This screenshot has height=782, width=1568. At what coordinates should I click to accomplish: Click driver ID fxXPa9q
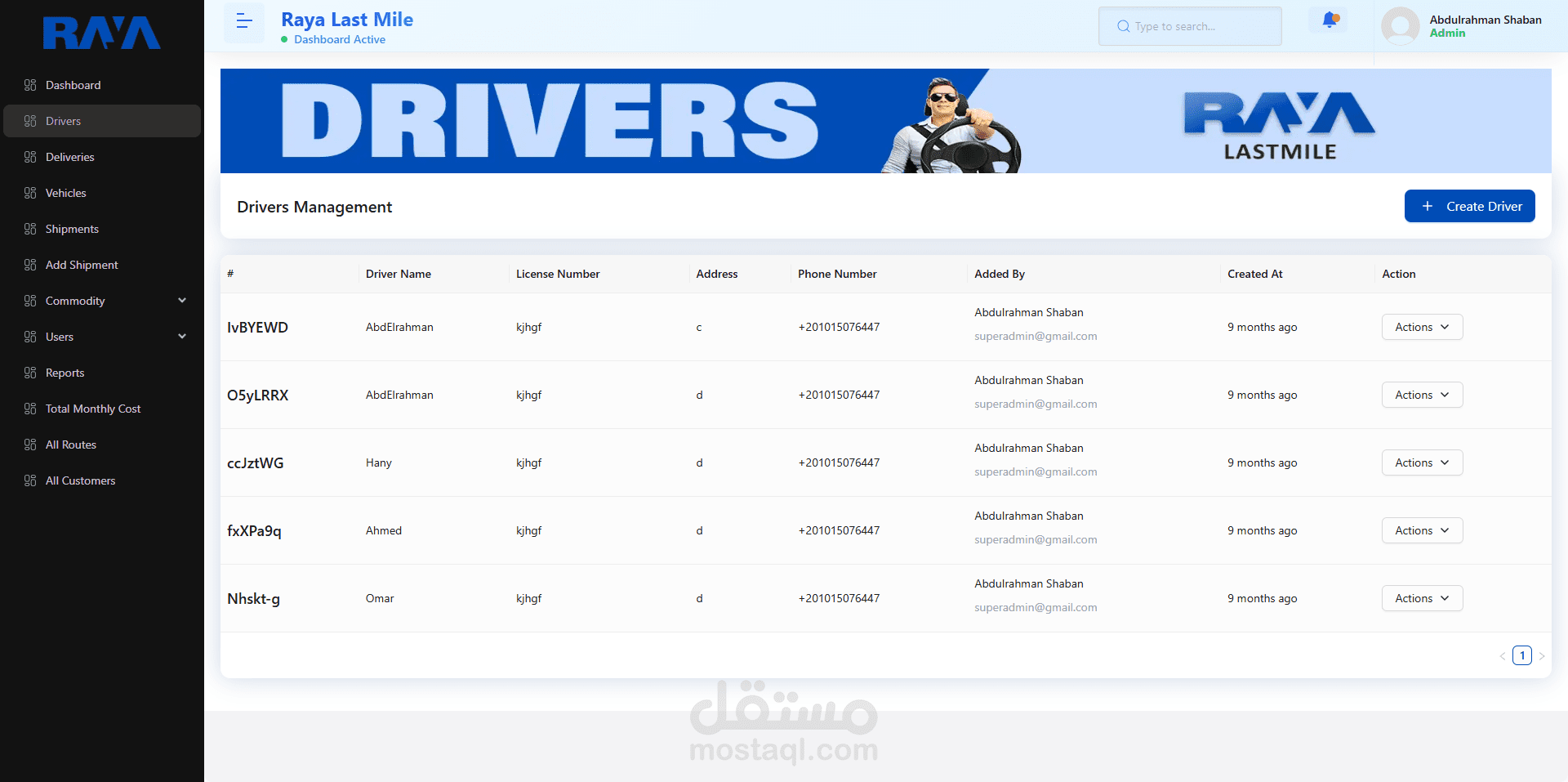pyautogui.click(x=254, y=530)
